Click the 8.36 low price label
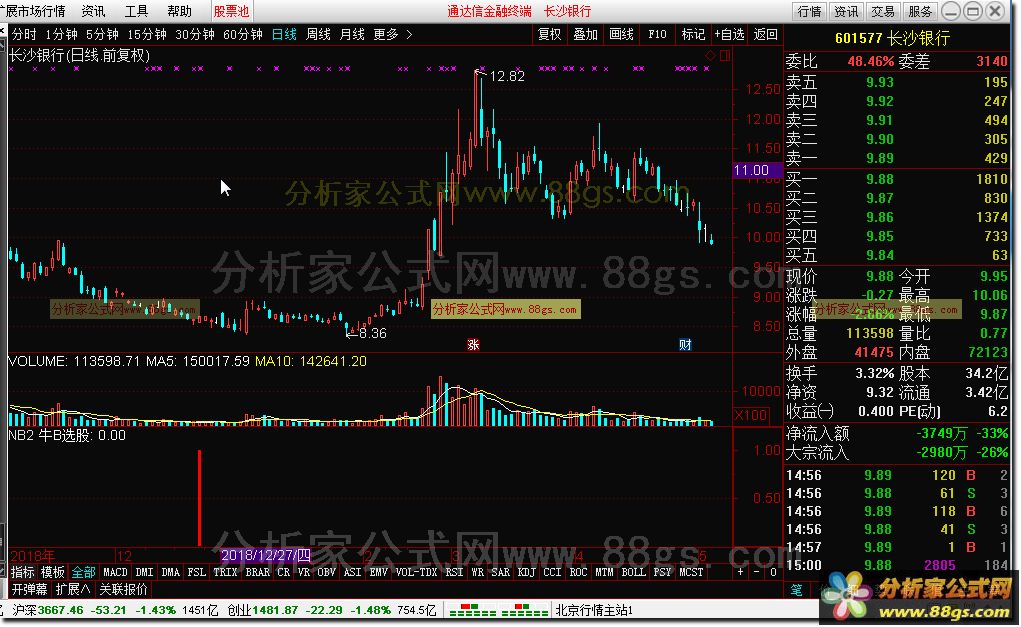 (372, 333)
